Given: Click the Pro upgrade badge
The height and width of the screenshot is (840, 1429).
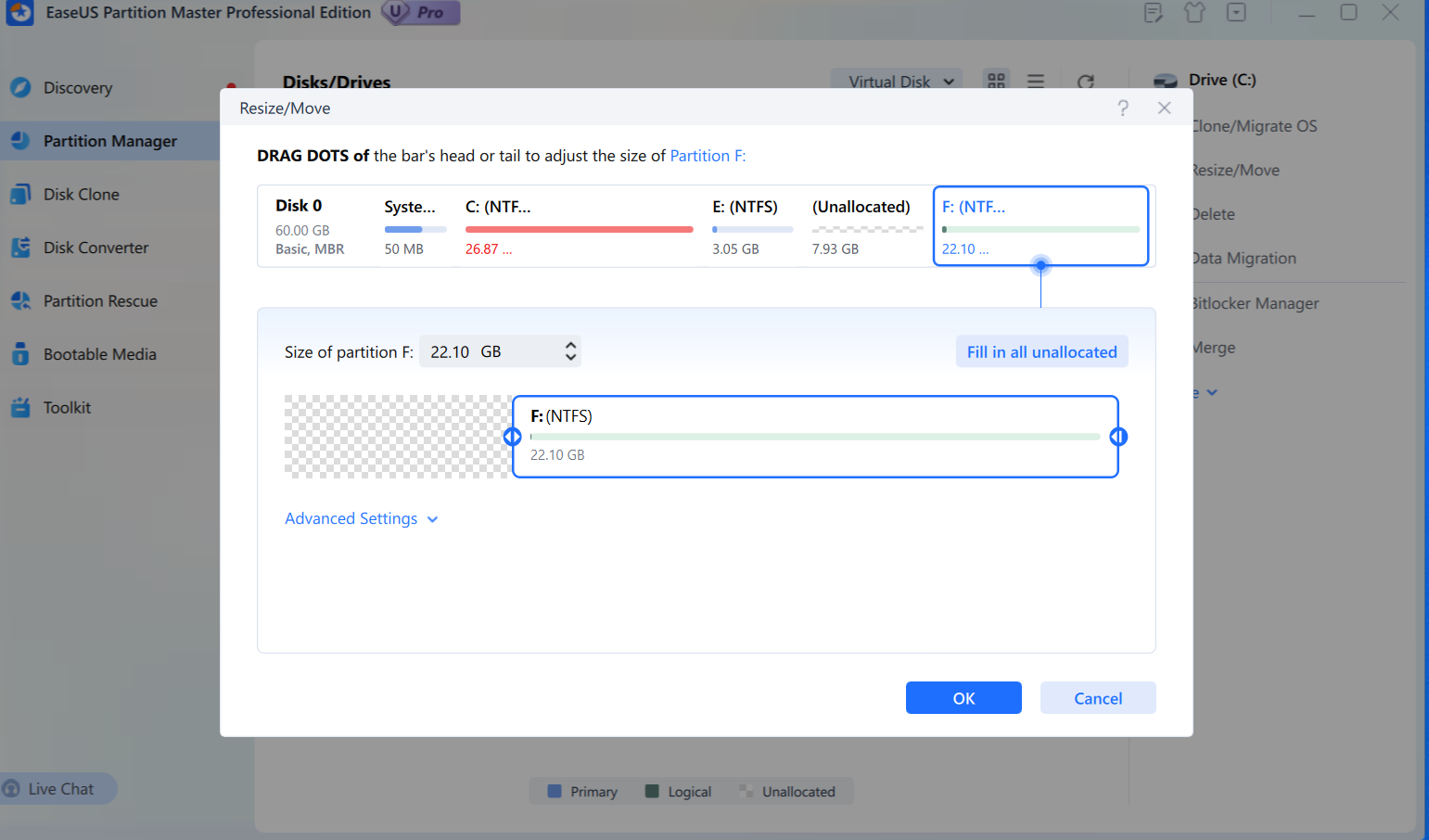Looking at the screenshot, I should [421, 13].
